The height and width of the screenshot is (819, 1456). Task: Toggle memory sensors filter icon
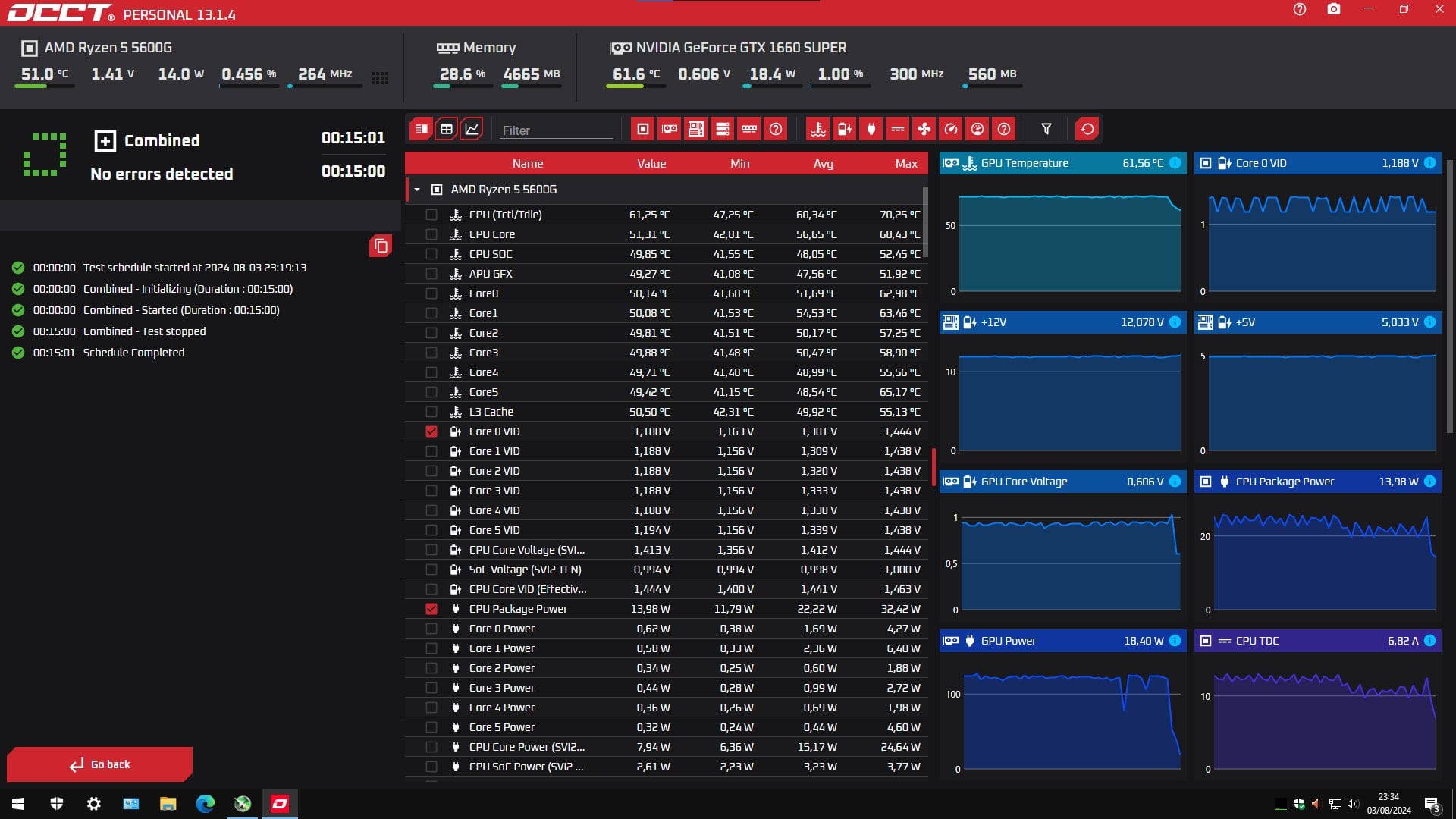(749, 129)
